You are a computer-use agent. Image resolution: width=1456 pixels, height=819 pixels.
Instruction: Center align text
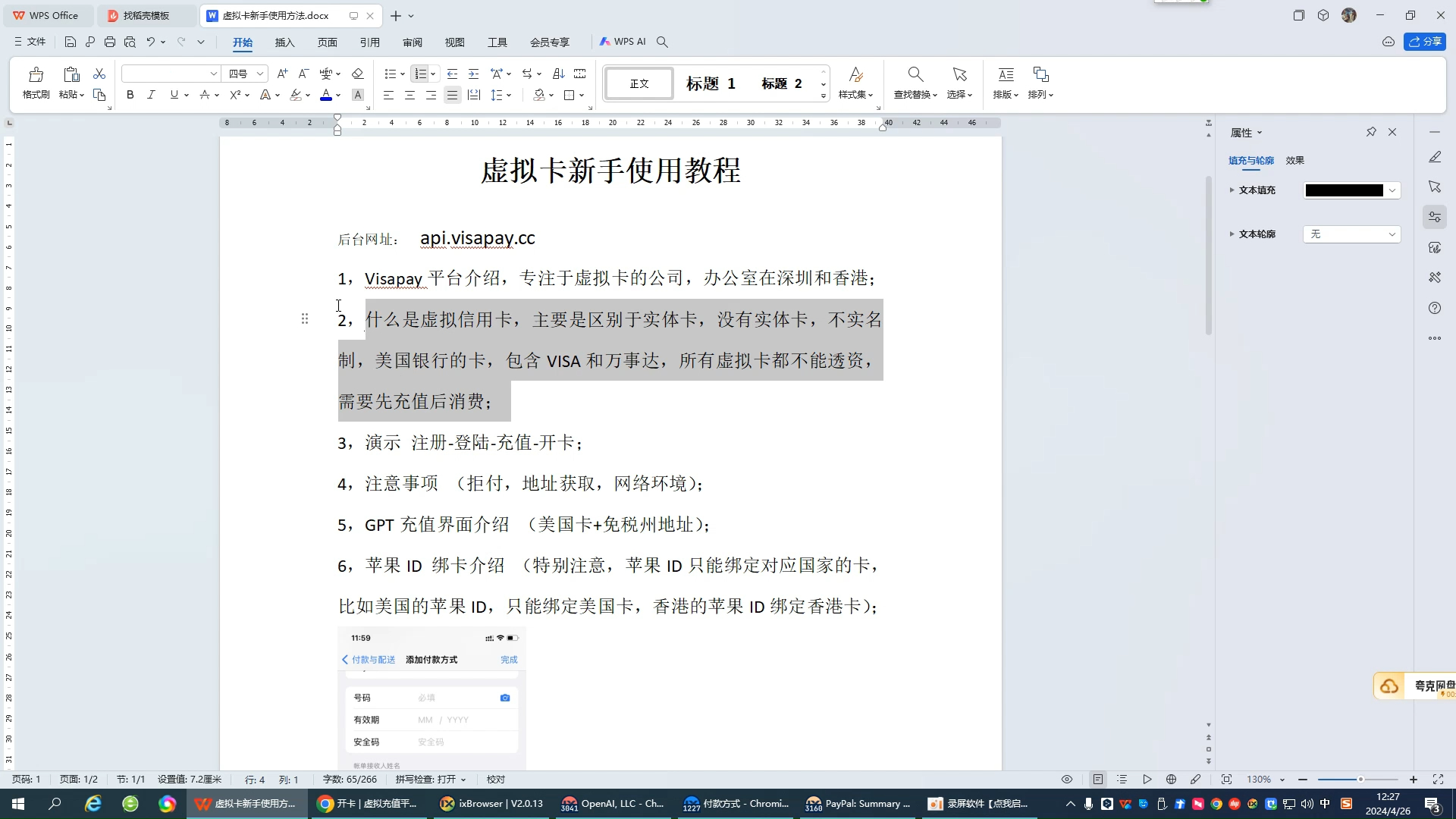[x=409, y=95]
